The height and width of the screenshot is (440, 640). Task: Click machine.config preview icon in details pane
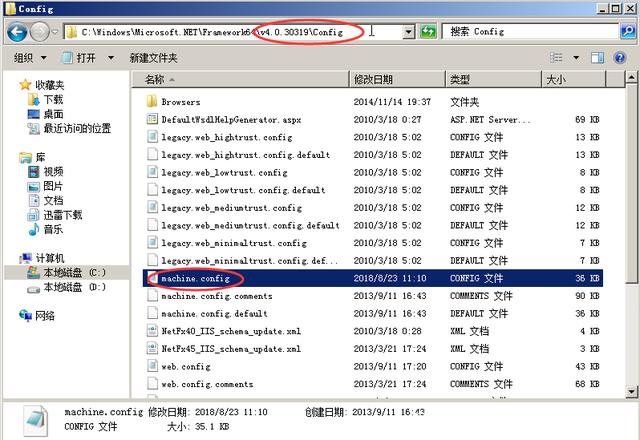36,420
